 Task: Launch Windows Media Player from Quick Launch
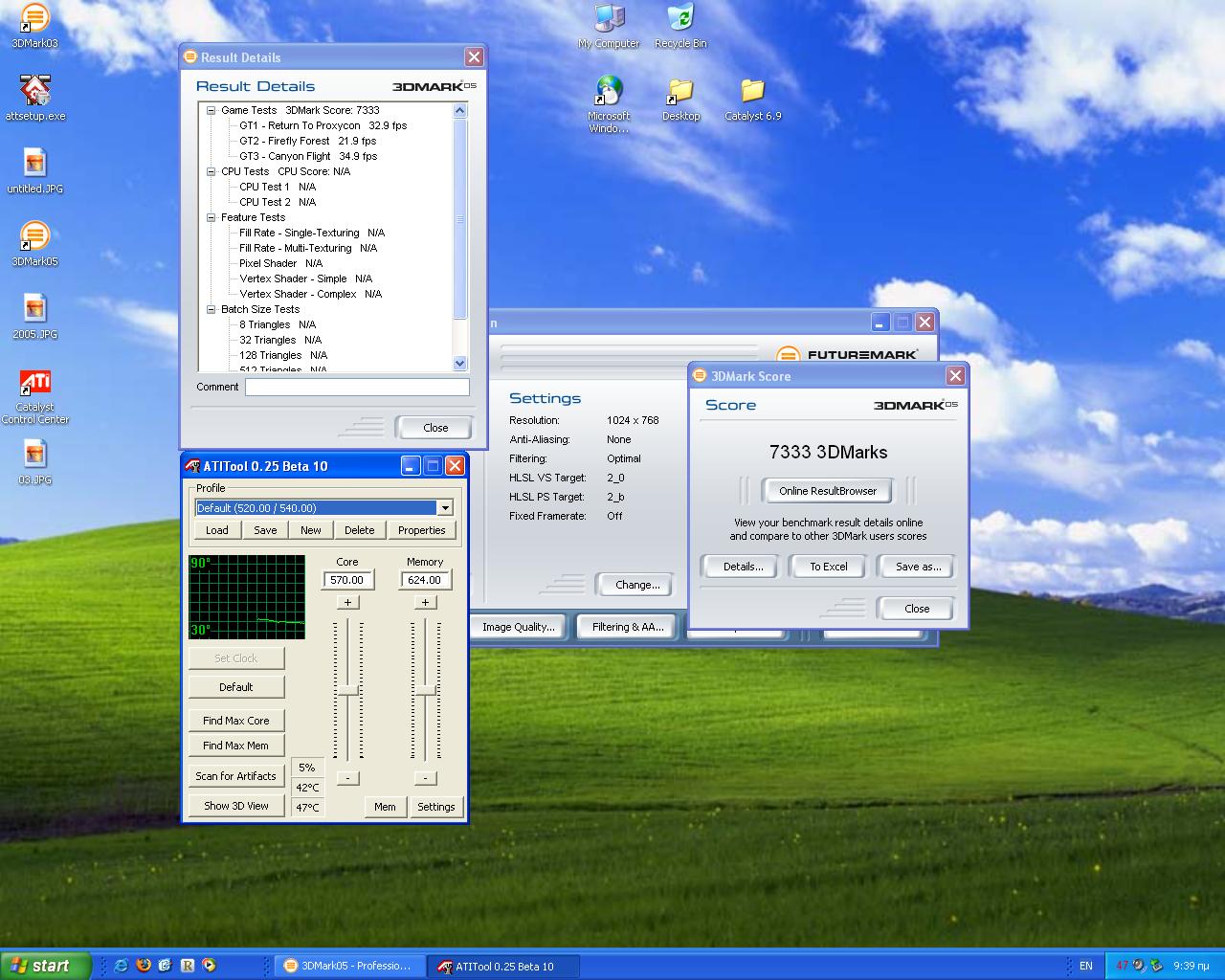209,966
